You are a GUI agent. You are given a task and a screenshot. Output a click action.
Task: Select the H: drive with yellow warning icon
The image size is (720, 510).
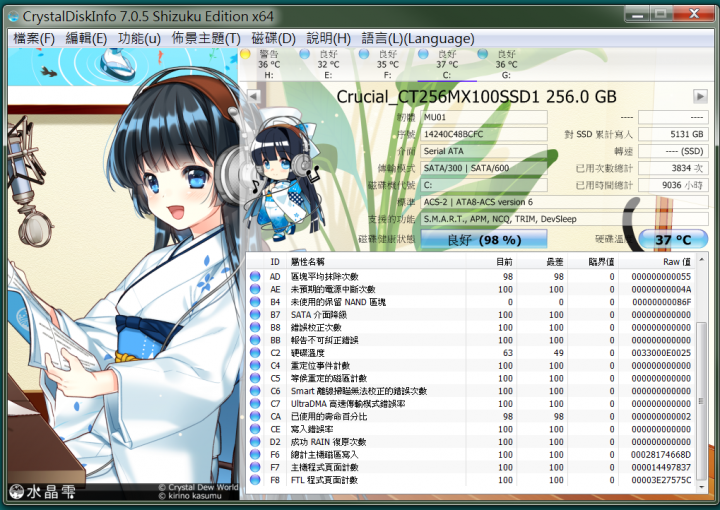[x=246, y=54]
